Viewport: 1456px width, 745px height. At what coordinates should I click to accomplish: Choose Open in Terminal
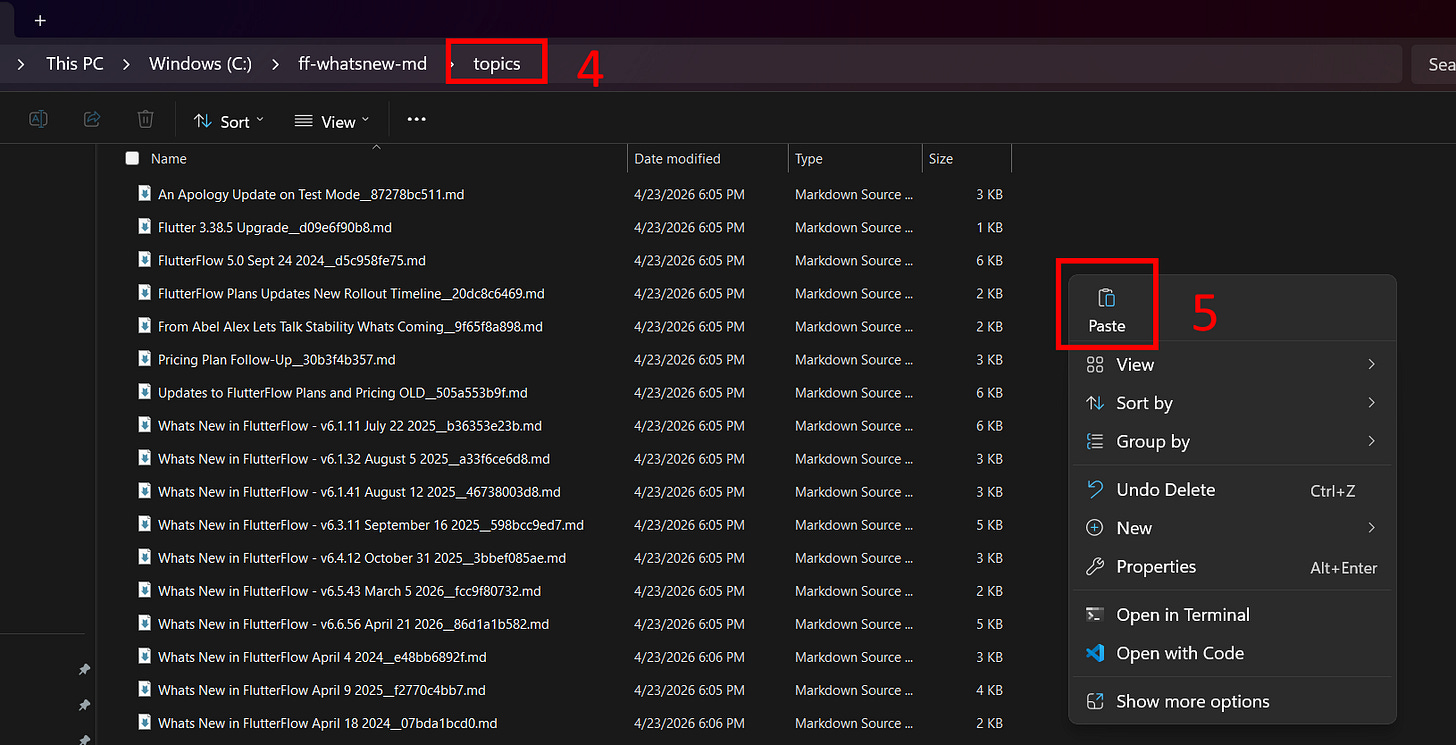(x=1232, y=615)
